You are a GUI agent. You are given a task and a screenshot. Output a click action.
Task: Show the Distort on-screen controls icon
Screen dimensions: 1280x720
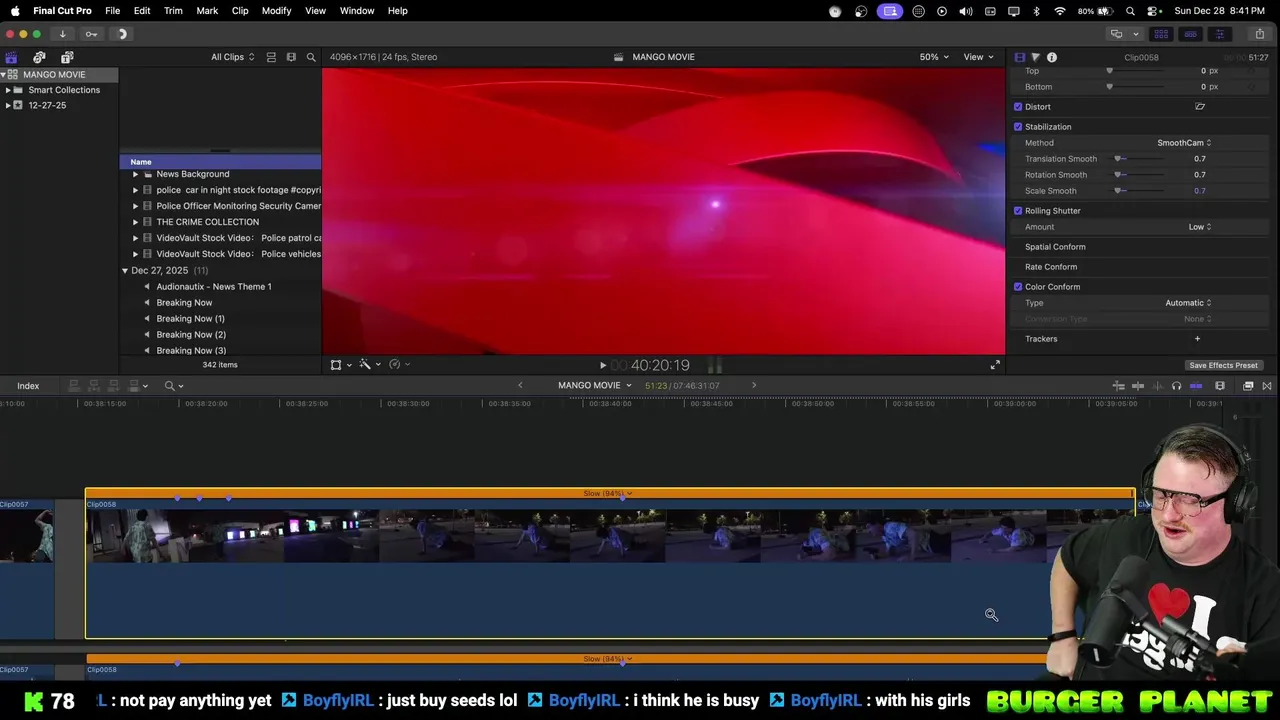(x=1200, y=107)
